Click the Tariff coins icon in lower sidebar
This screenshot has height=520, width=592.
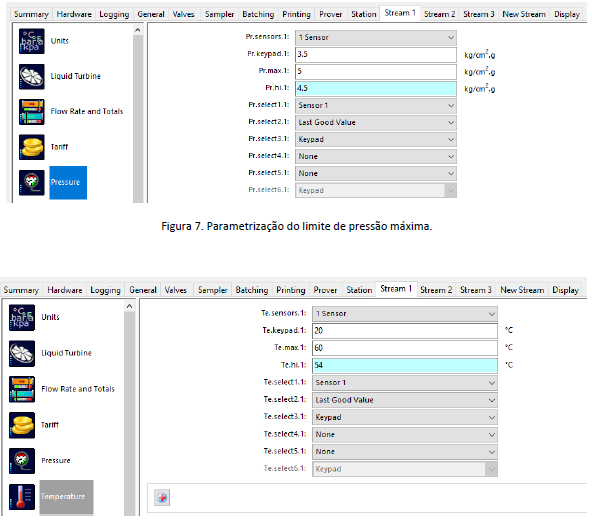22,425
